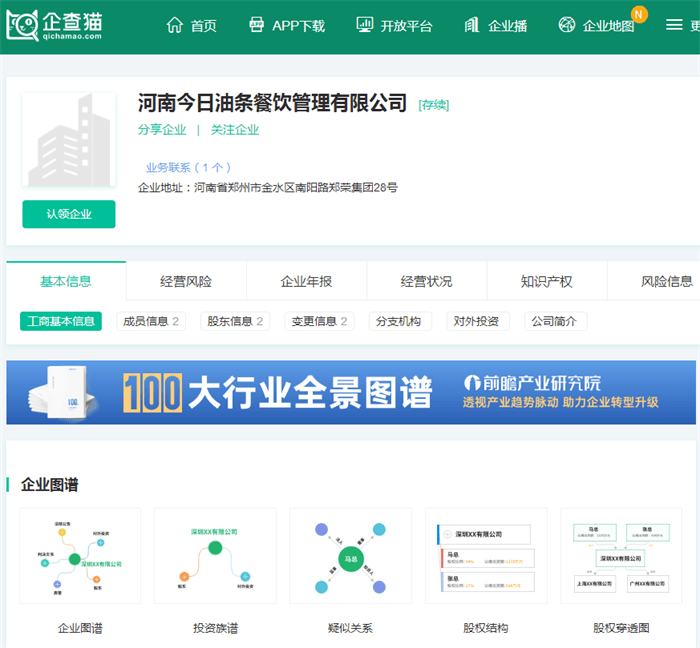Select the 工商基本信息 sub-tab
Image resolution: width=700 pixels, height=648 pixels.
tap(61, 321)
